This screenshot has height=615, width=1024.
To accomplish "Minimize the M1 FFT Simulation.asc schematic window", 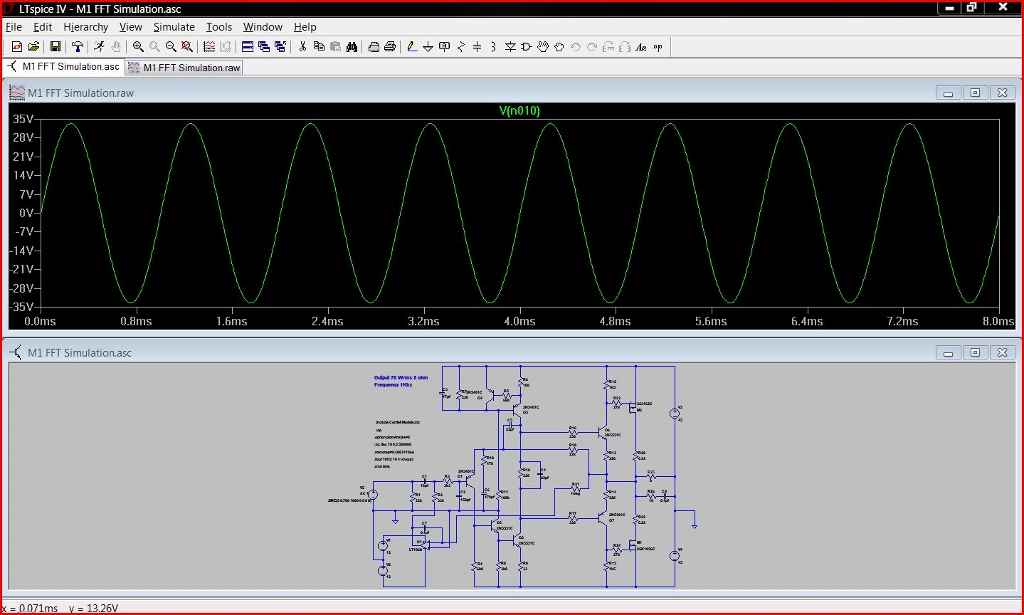I will click(x=948, y=353).
